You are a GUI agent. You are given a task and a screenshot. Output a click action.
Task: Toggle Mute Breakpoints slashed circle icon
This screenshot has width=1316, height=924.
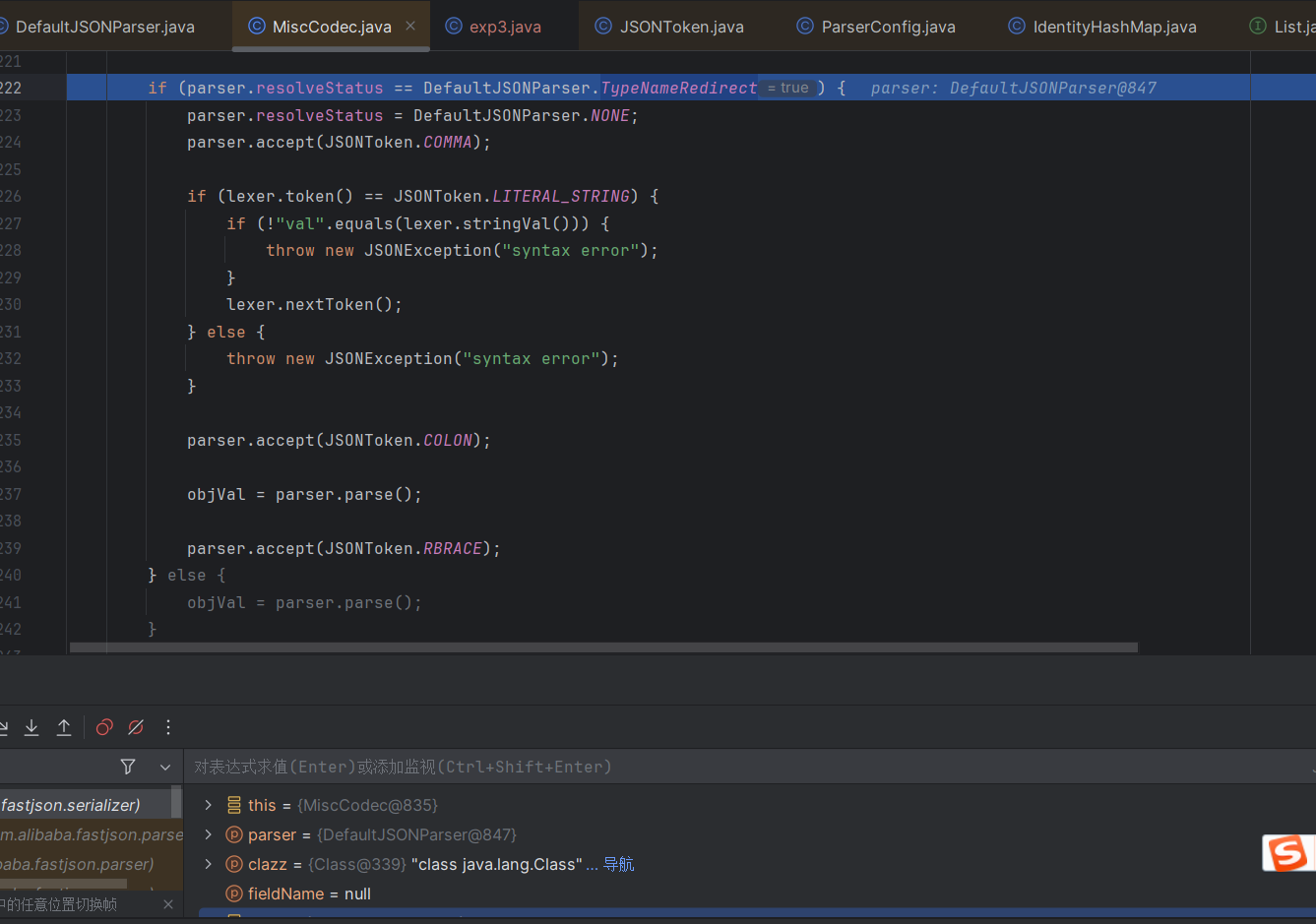(x=136, y=727)
